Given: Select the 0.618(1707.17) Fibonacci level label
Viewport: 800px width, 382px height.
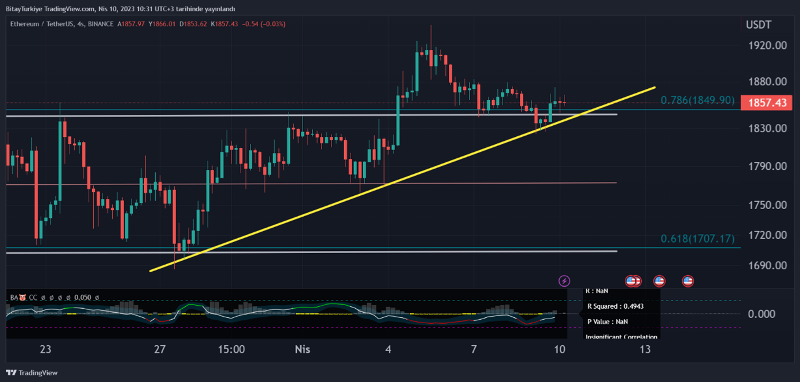Looking at the screenshot, I should tap(697, 238).
